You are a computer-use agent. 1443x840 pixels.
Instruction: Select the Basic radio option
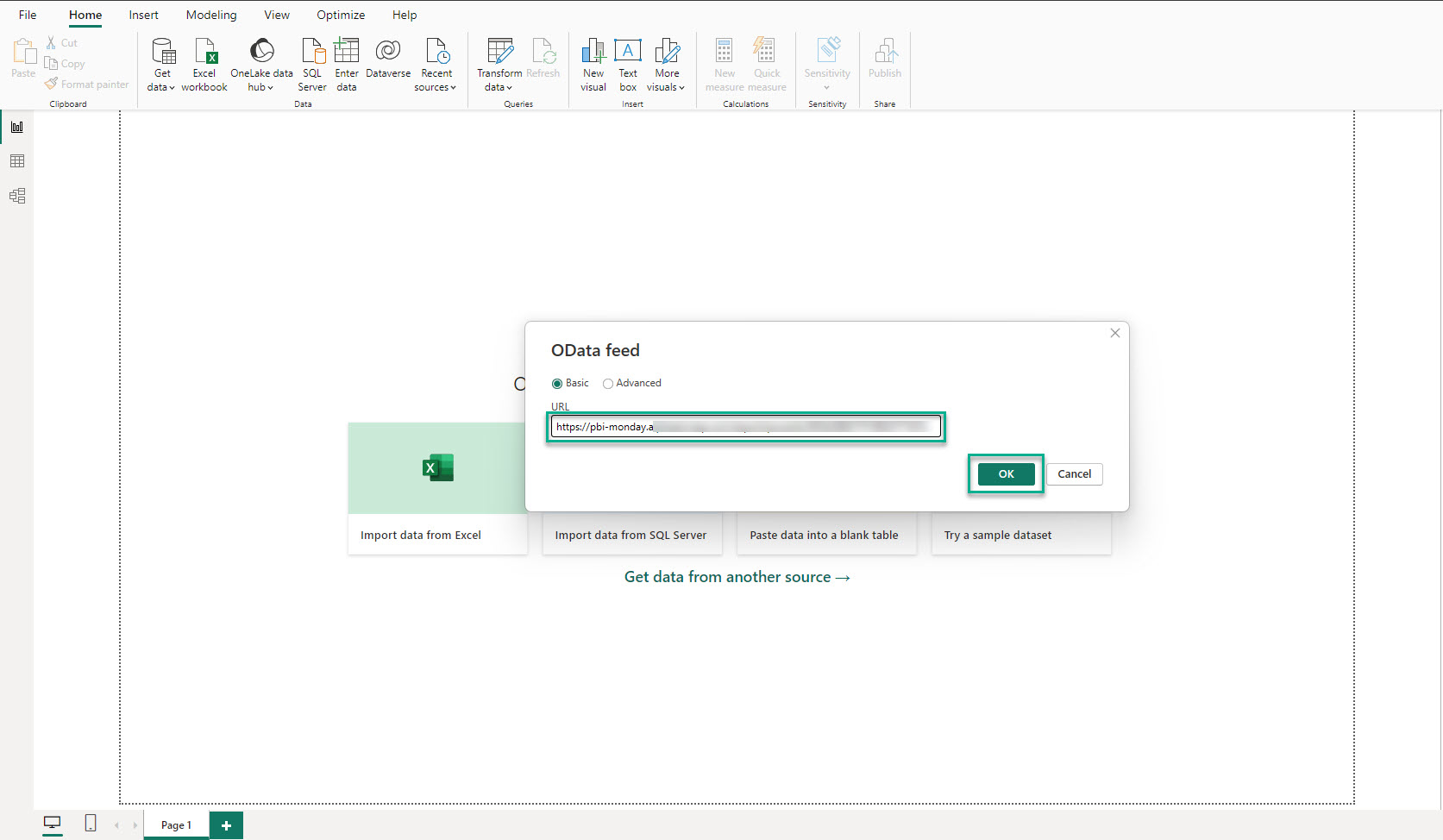pyautogui.click(x=557, y=384)
